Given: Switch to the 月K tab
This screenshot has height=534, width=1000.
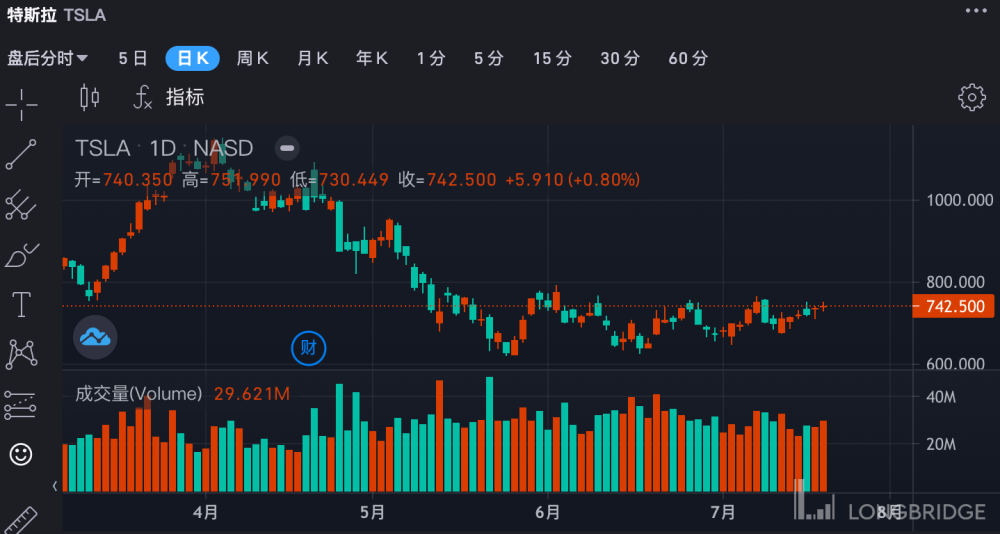Looking at the screenshot, I should pyautogui.click(x=312, y=58).
